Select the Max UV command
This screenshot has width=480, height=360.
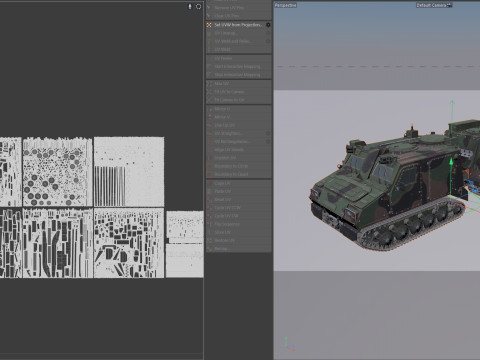239,84
